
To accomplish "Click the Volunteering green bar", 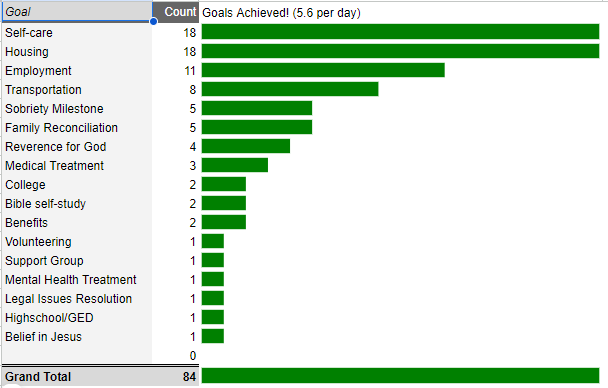I will point(212,241).
